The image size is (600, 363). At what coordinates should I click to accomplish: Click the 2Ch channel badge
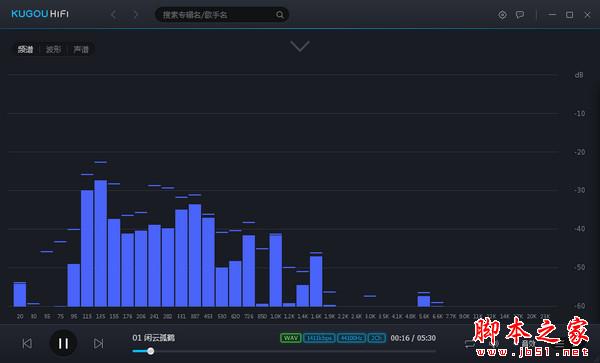[377, 338]
